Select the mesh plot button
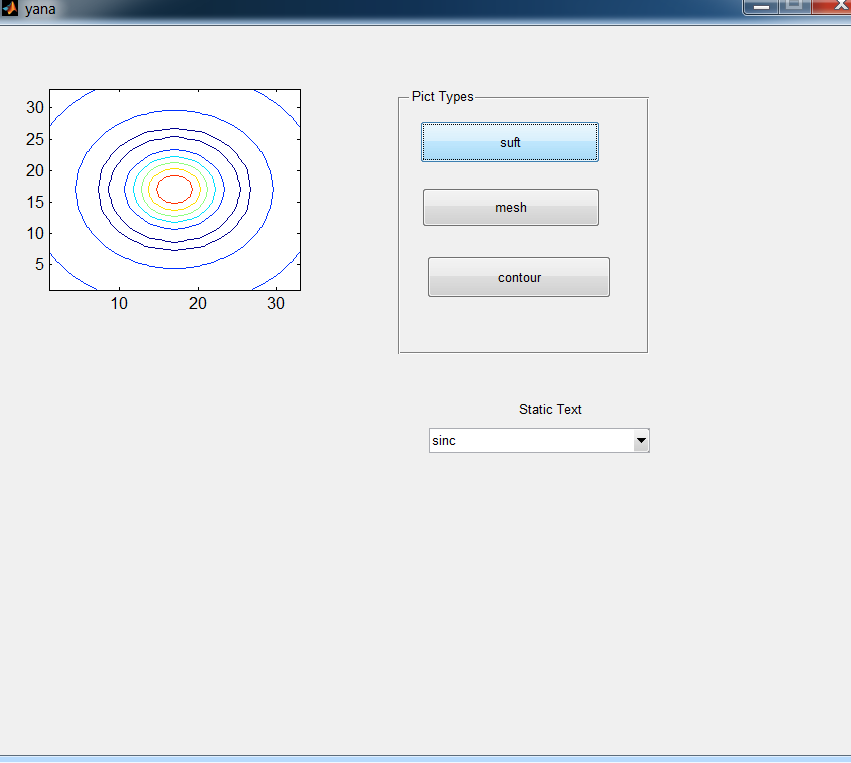Screen dimensions: 851x763 coord(511,207)
